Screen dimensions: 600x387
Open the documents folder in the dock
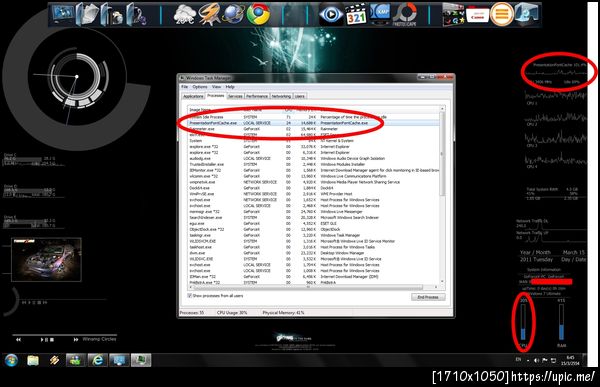(x=88, y=15)
